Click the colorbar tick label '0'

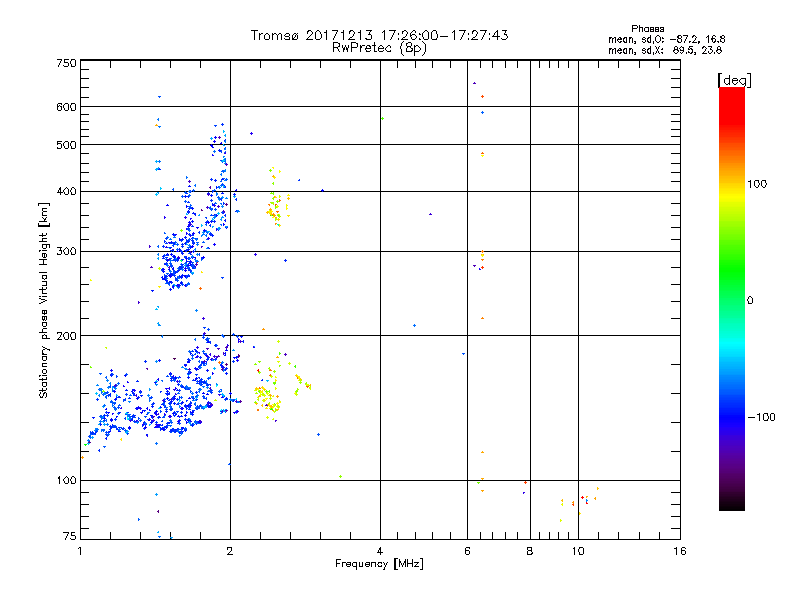click(x=750, y=301)
